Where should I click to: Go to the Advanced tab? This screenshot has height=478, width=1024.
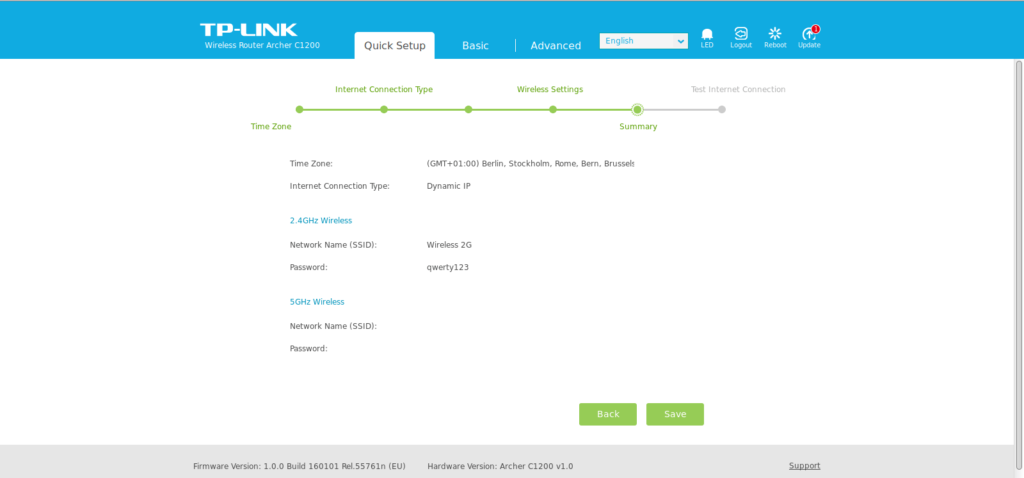(x=555, y=45)
